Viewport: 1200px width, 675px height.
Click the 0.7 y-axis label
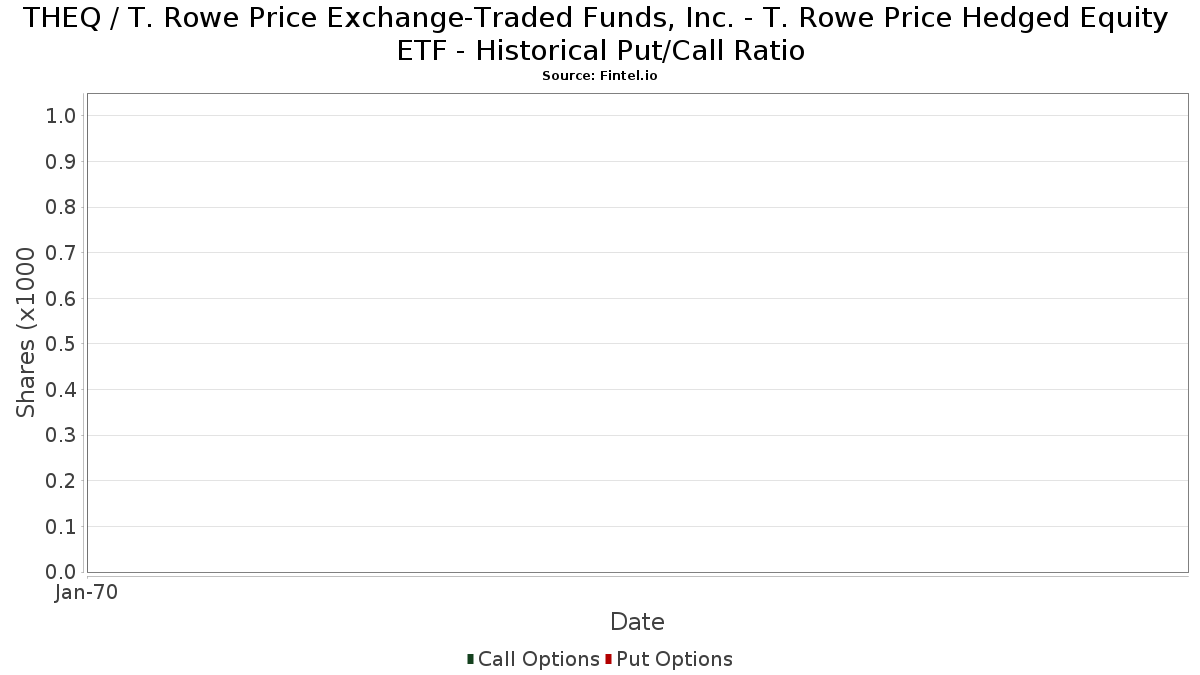[x=61, y=253]
